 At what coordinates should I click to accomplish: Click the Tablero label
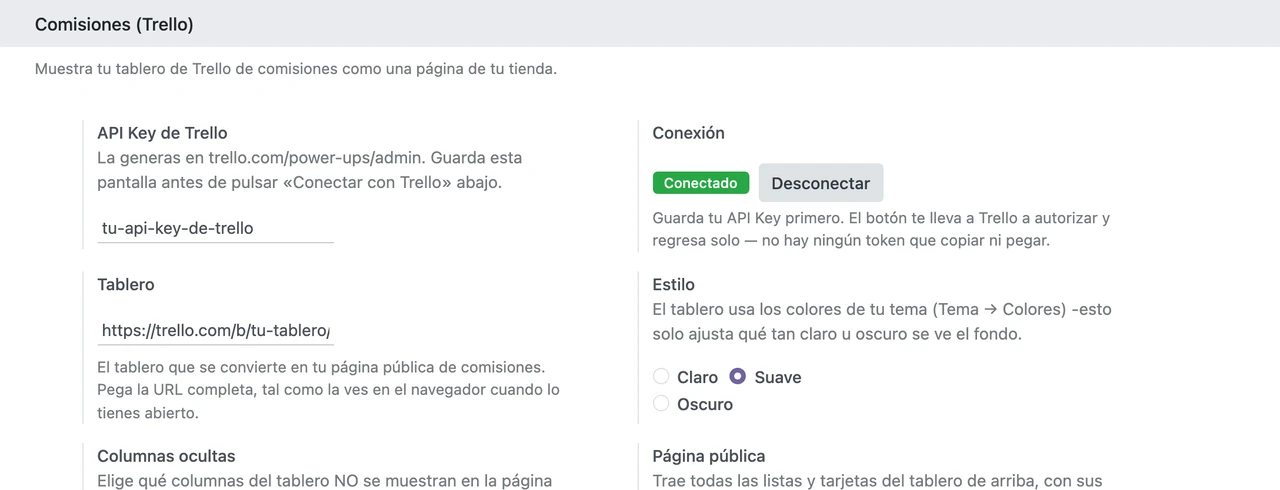tap(126, 284)
